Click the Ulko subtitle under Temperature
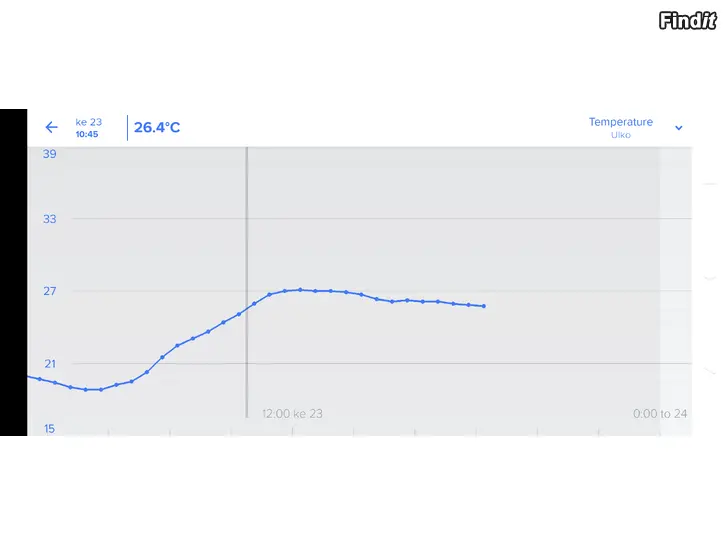This screenshot has width=728, height=546. click(x=621, y=135)
